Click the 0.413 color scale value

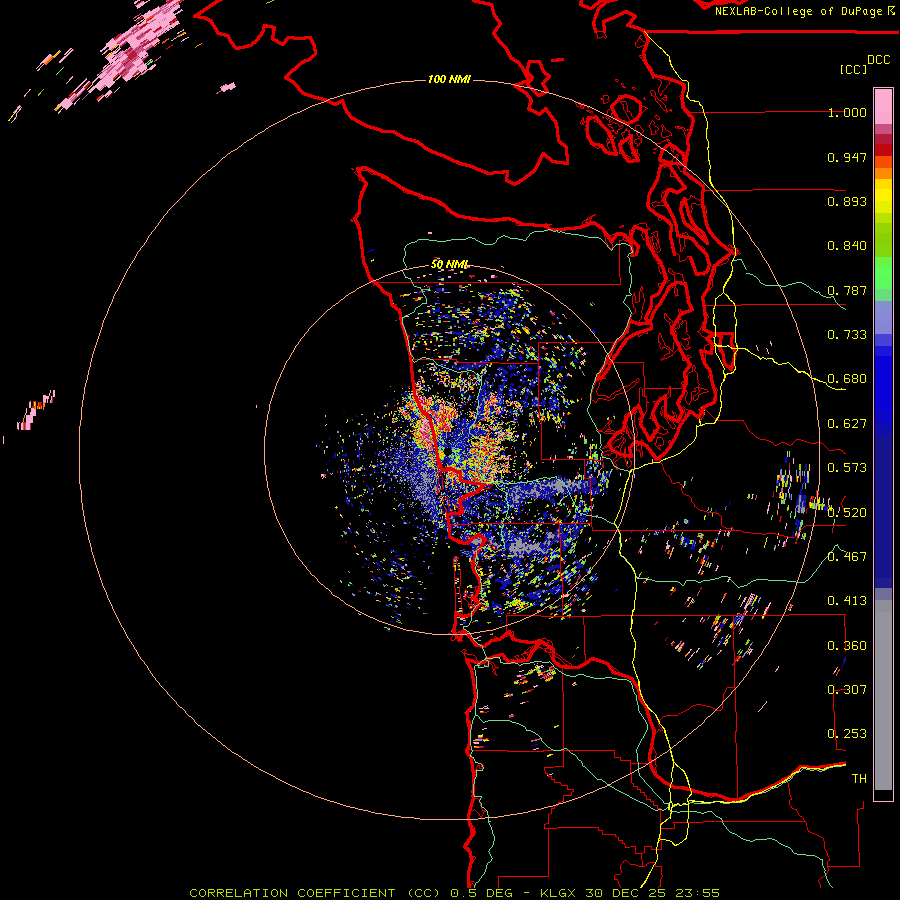pos(847,601)
